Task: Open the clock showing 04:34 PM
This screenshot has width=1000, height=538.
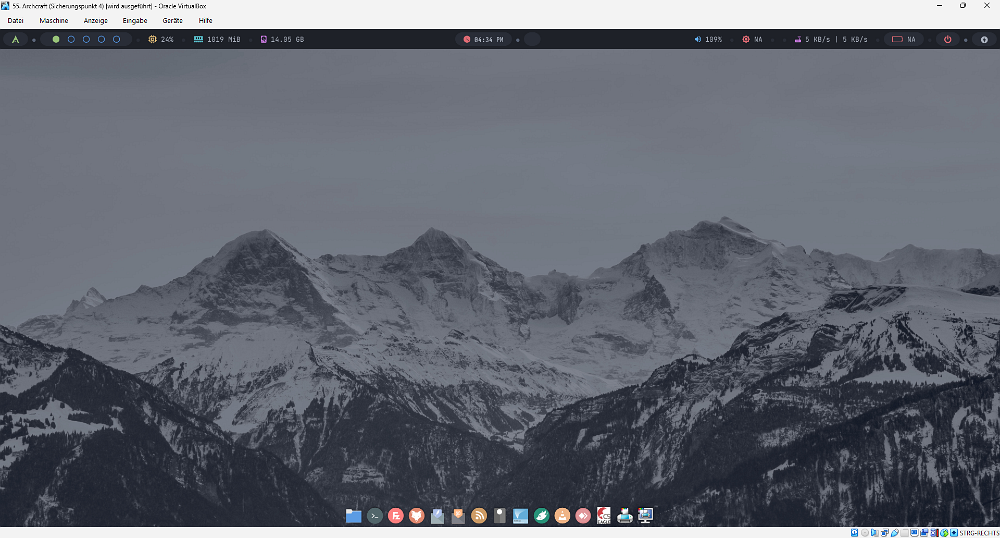Action: (x=485, y=40)
